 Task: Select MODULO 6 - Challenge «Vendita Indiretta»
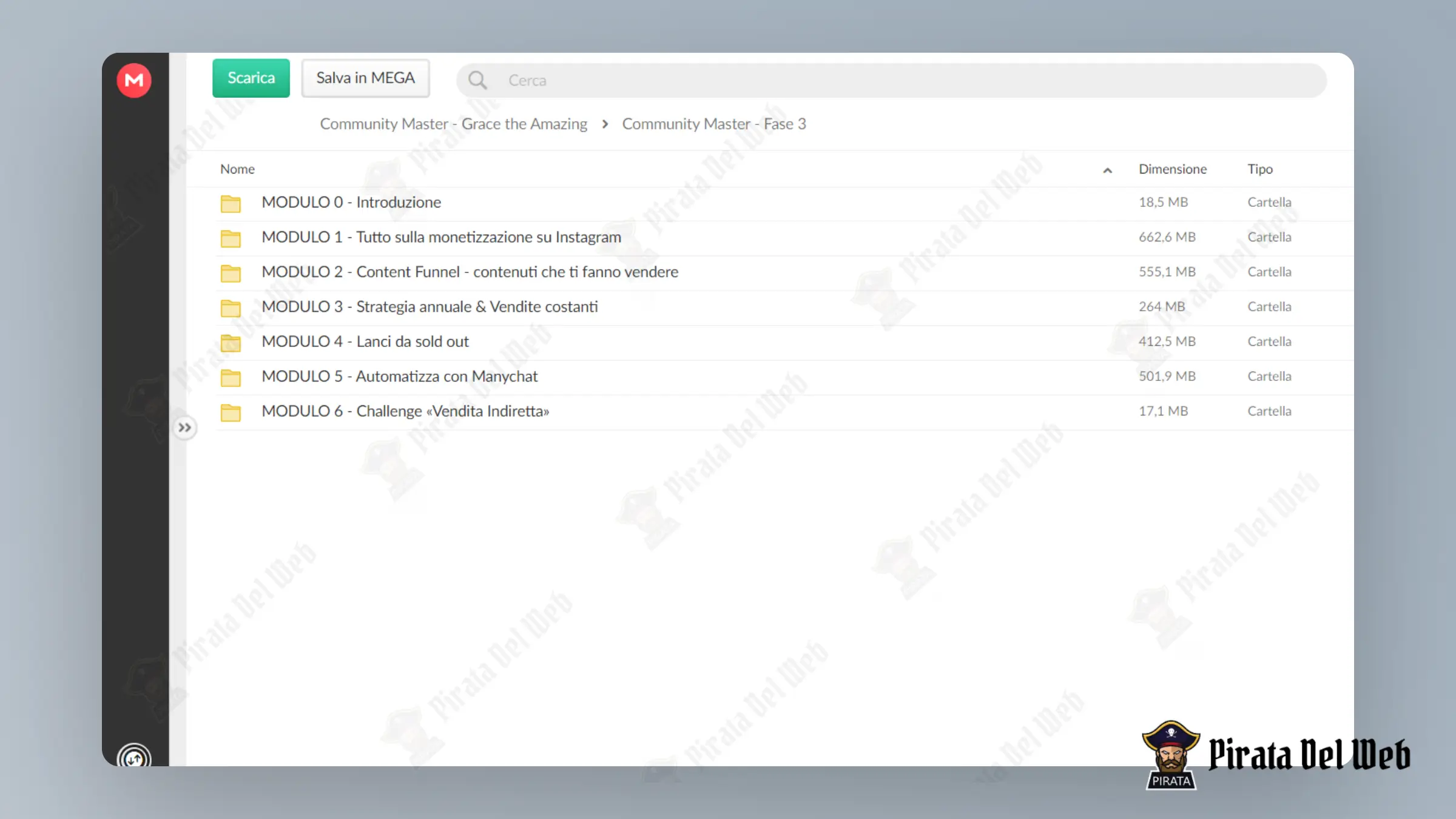coord(405,411)
